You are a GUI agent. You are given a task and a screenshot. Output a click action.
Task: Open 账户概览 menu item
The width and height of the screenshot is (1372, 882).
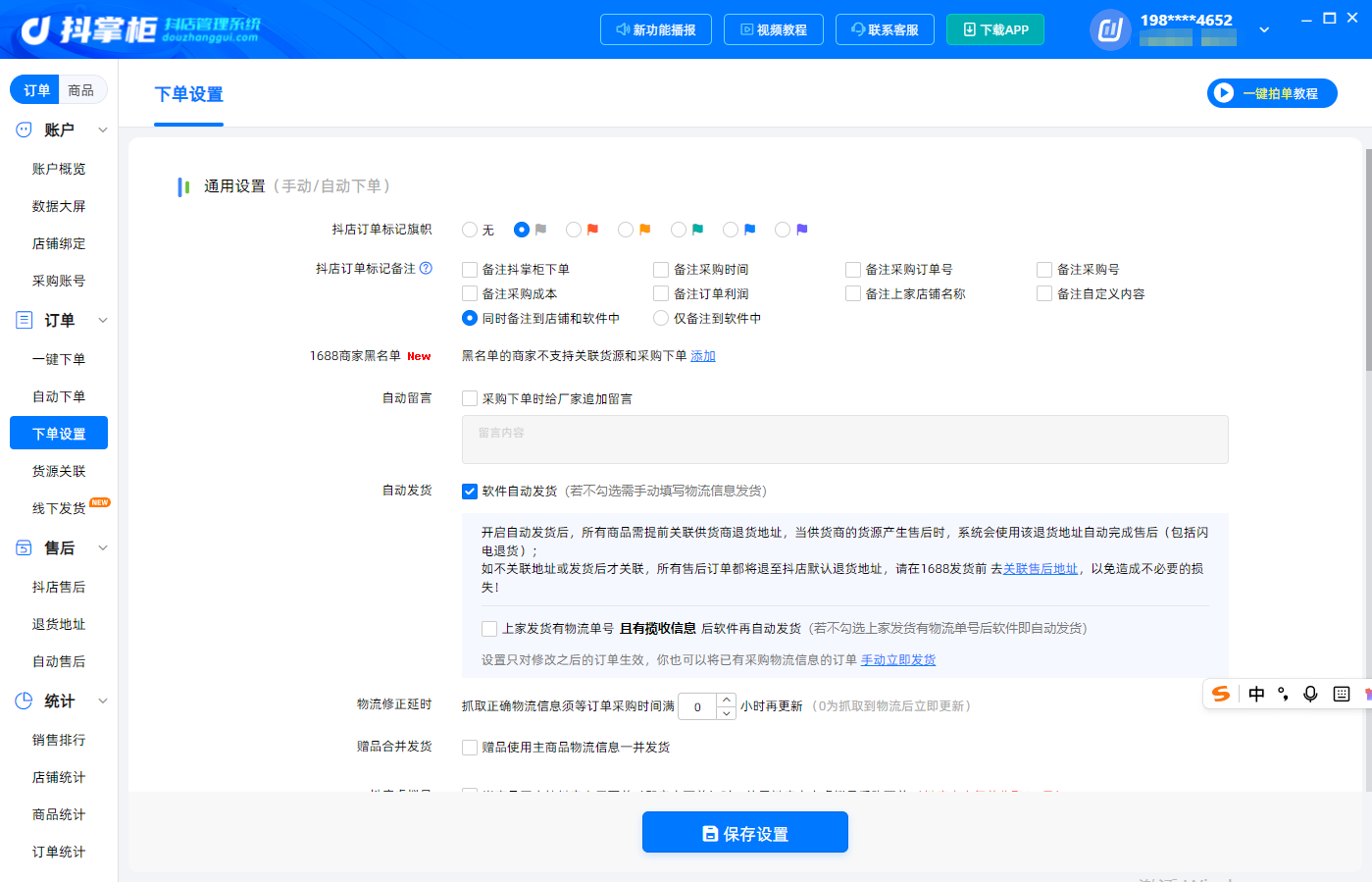pyautogui.click(x=59, y=169)
